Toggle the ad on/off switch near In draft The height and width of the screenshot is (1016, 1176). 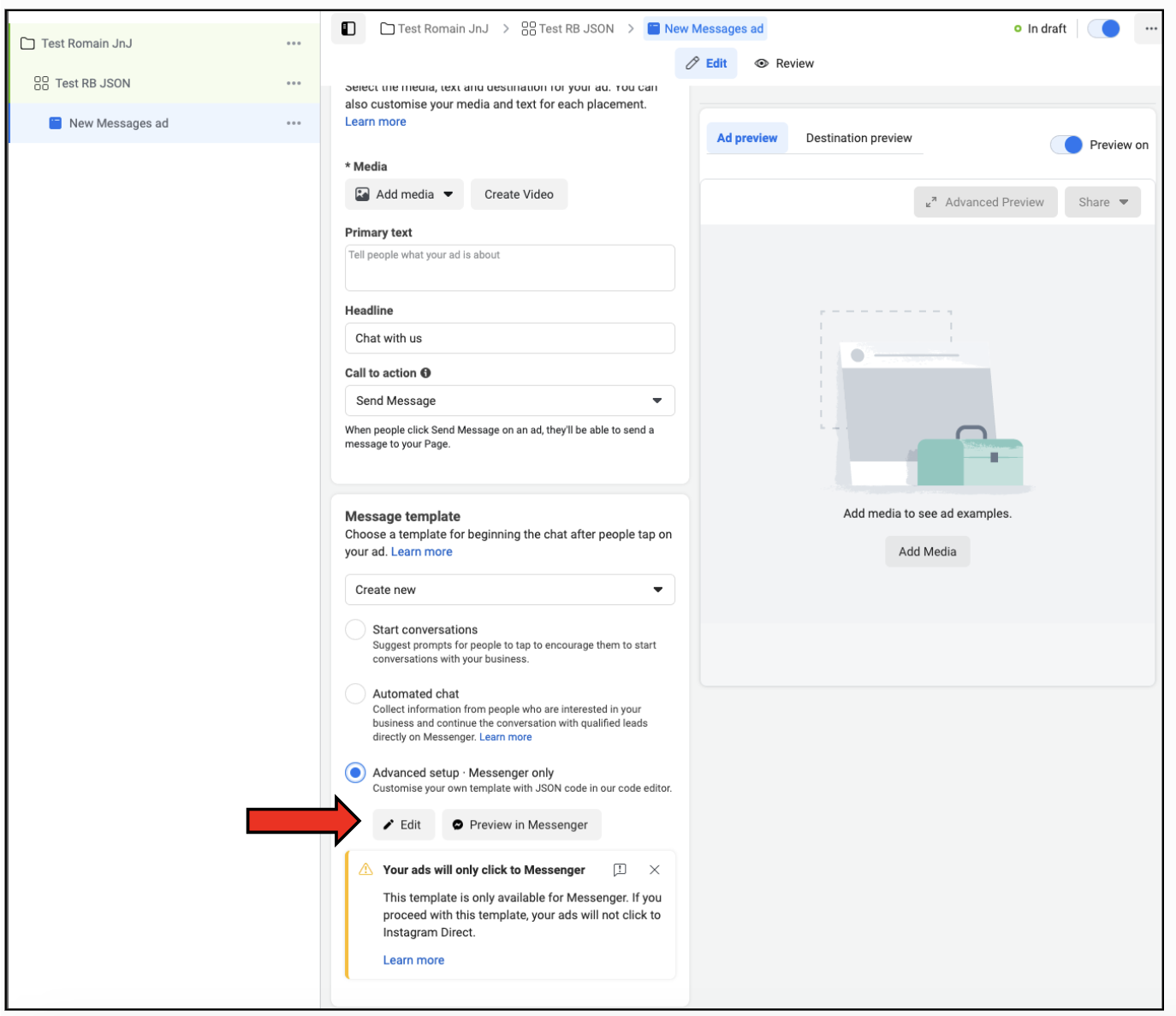(x=1103, y=28)
